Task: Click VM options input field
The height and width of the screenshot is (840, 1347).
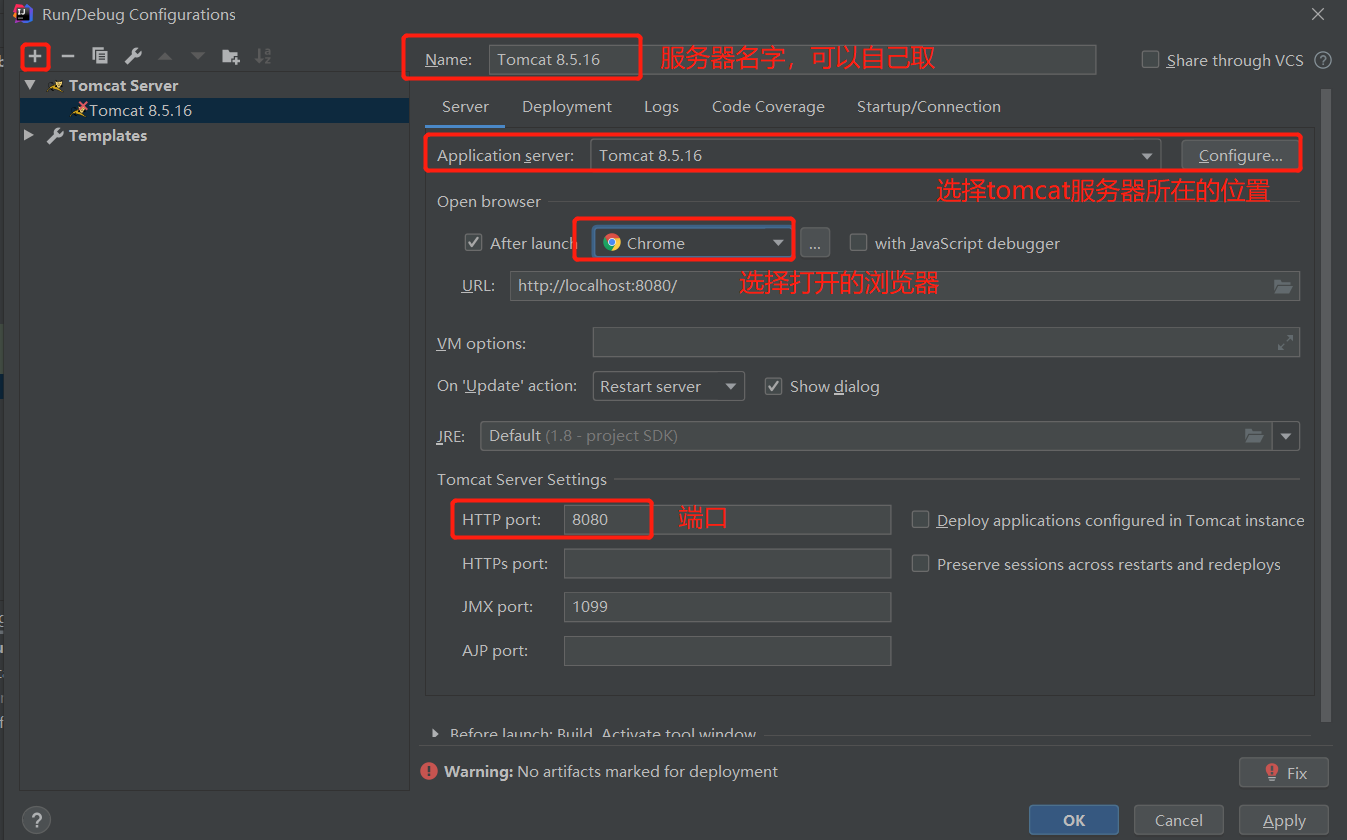Action: [946, 343]
